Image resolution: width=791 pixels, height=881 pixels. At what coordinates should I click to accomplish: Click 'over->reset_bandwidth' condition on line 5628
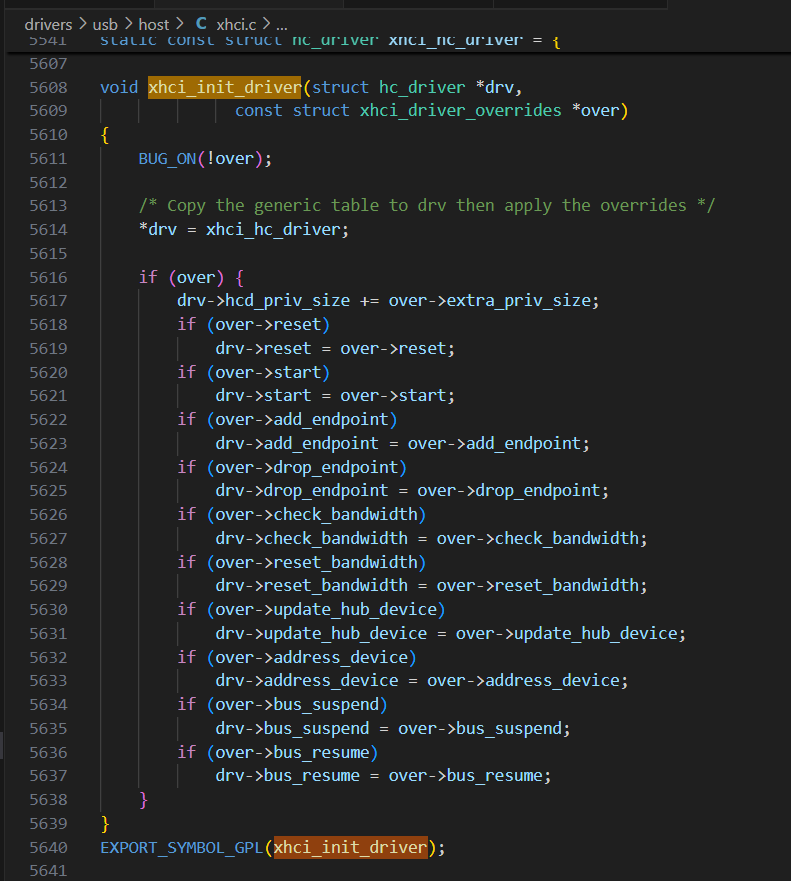(x=316, y=562)
